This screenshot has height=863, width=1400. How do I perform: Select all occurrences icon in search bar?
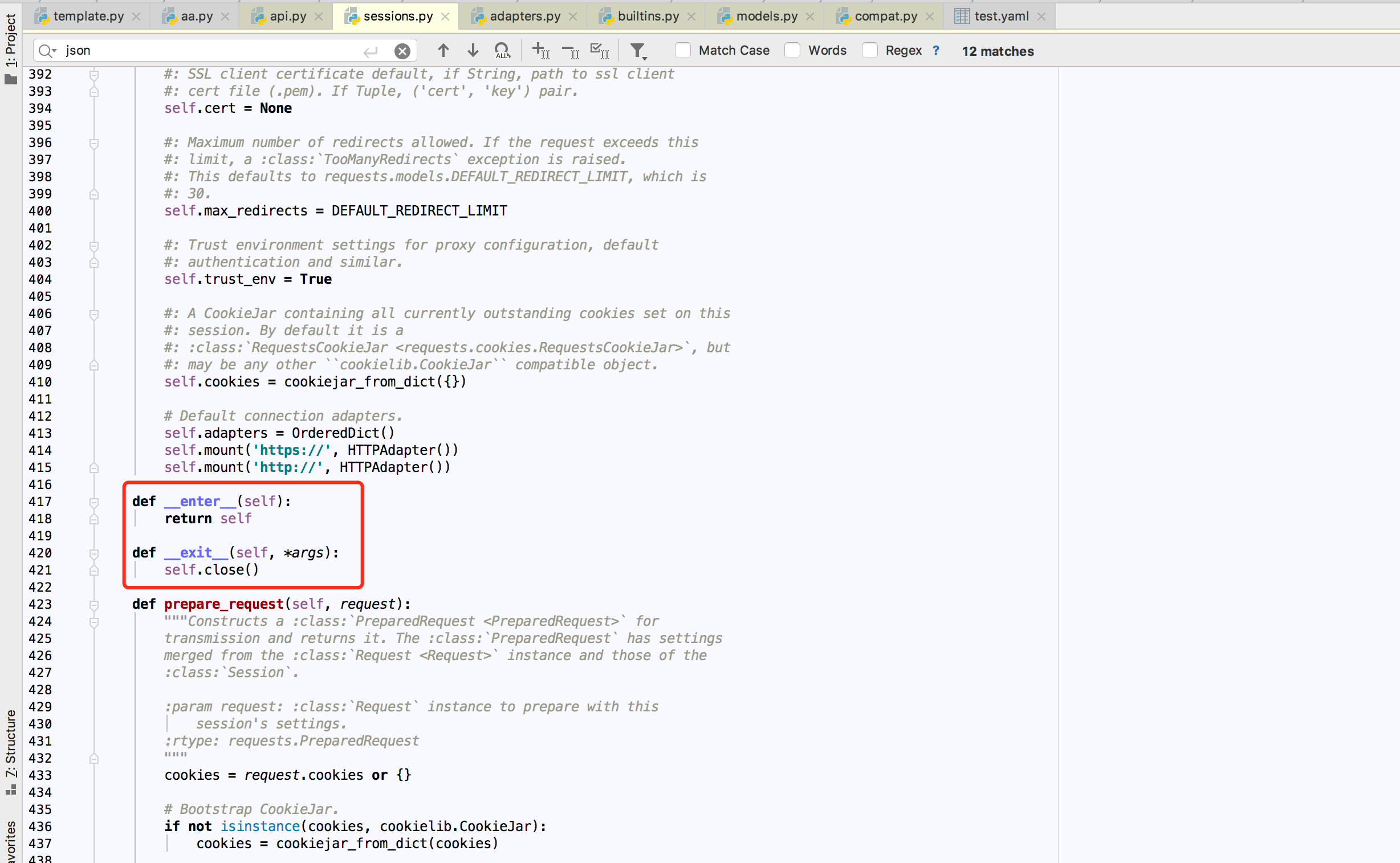(599, 51)
